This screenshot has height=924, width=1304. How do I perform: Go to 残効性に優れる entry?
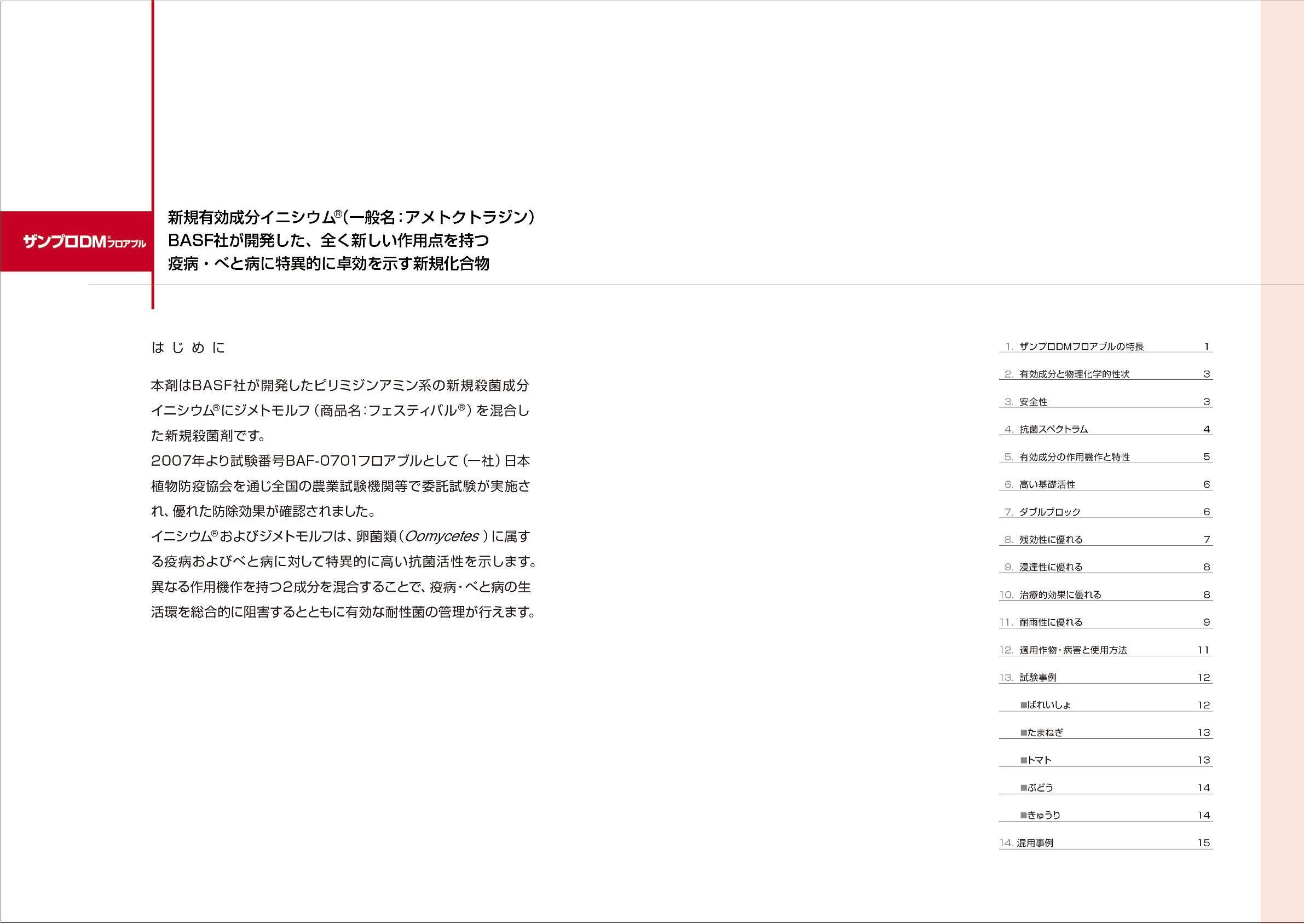(x=1051, y=539)
